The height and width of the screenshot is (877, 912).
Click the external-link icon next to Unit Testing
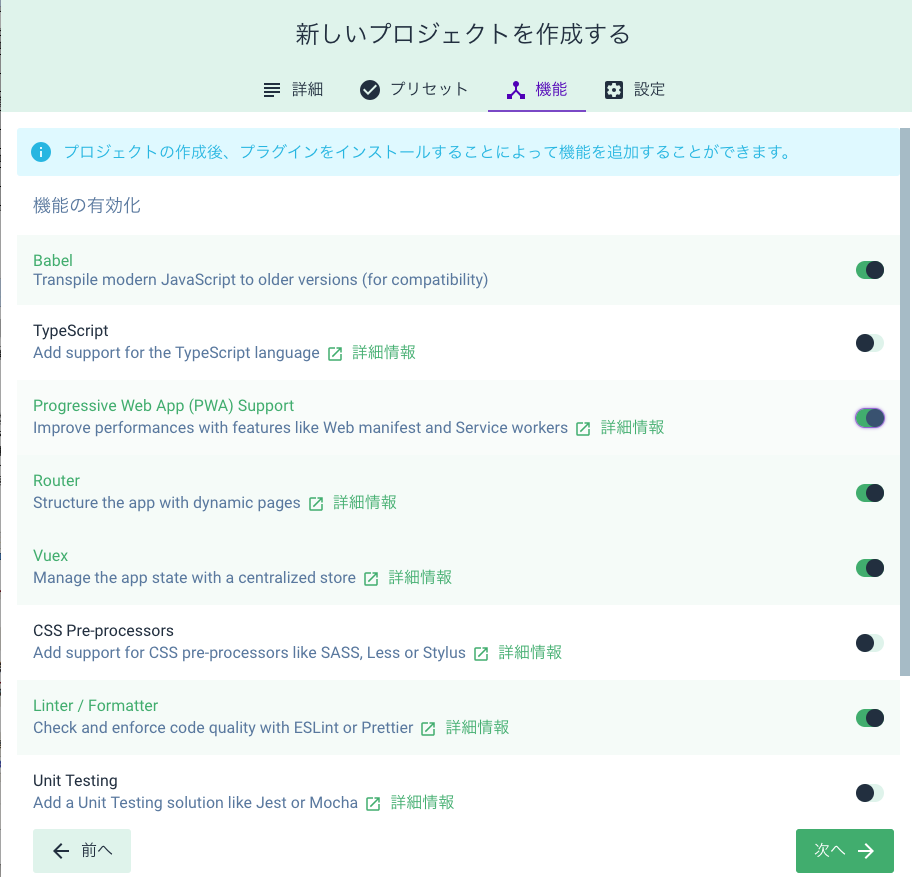371,803
